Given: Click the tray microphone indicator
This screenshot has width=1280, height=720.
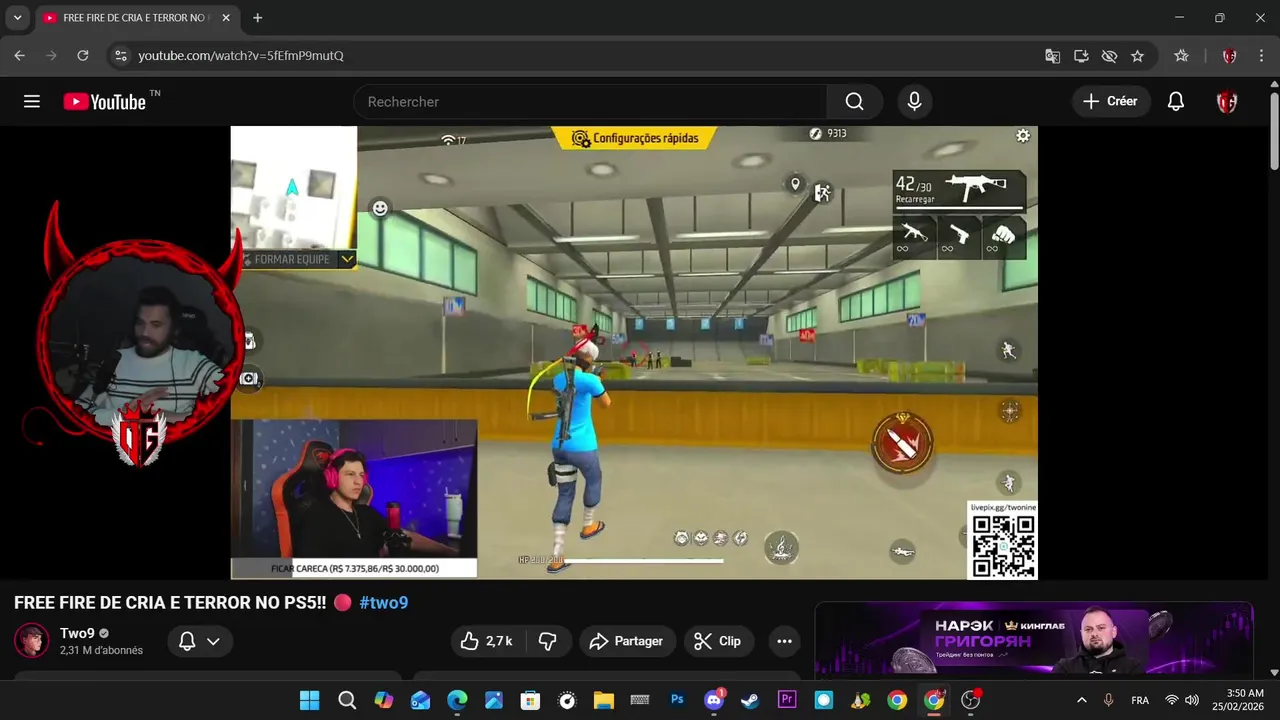Looking at the screenshot, I should click(x=1108, y=700).
